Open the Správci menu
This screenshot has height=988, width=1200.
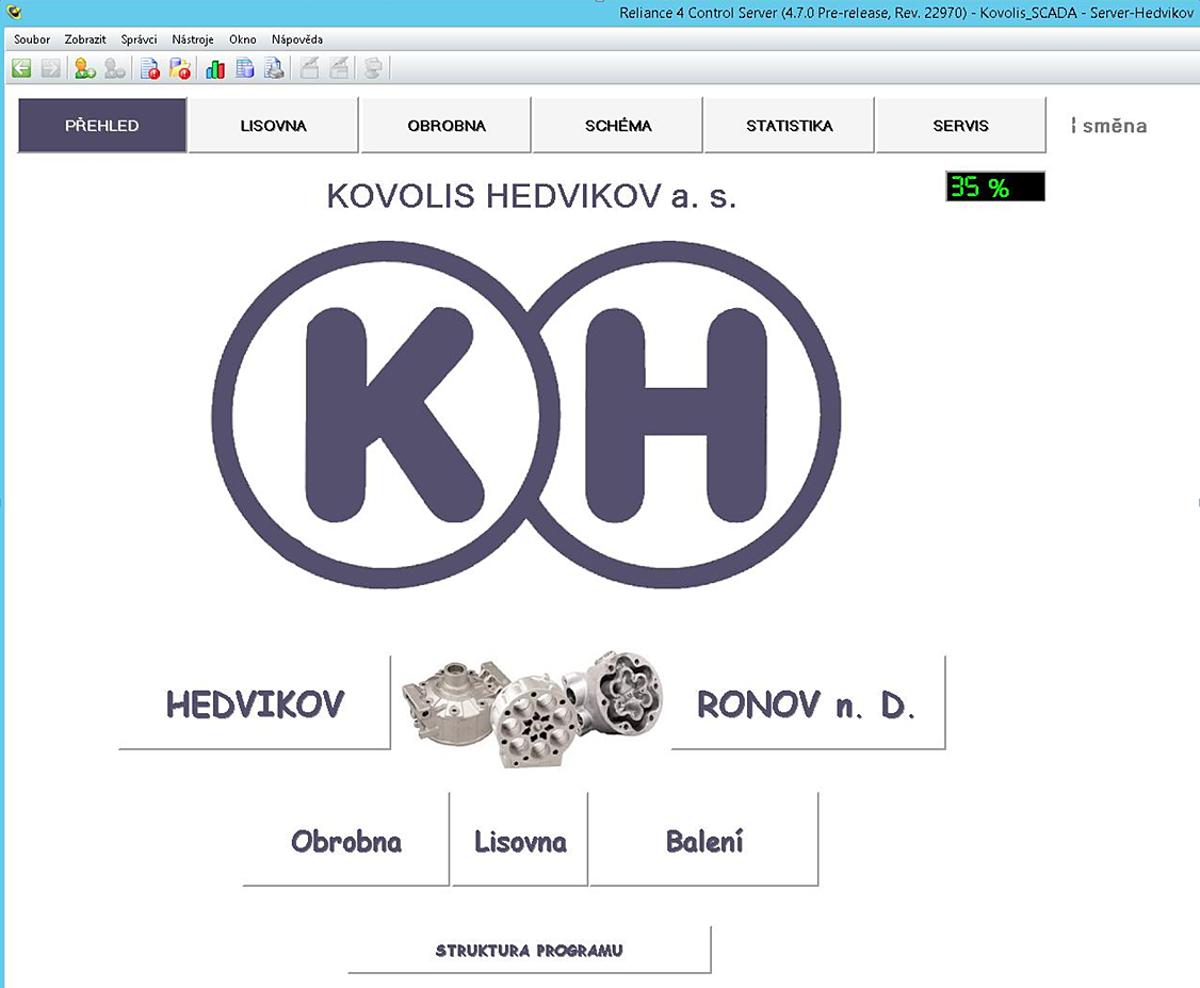(139, 40)
